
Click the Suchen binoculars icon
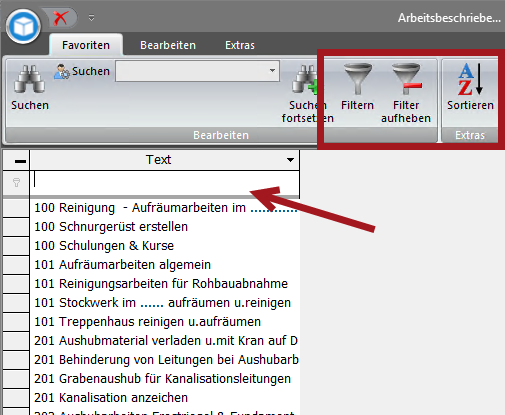(29, 79)
